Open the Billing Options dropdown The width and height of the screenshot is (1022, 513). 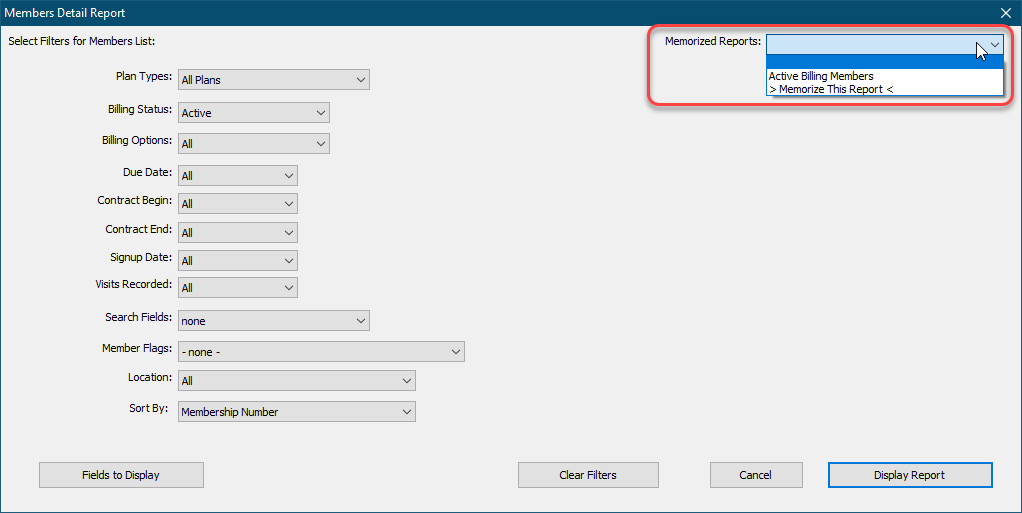[x=253, y=144]
